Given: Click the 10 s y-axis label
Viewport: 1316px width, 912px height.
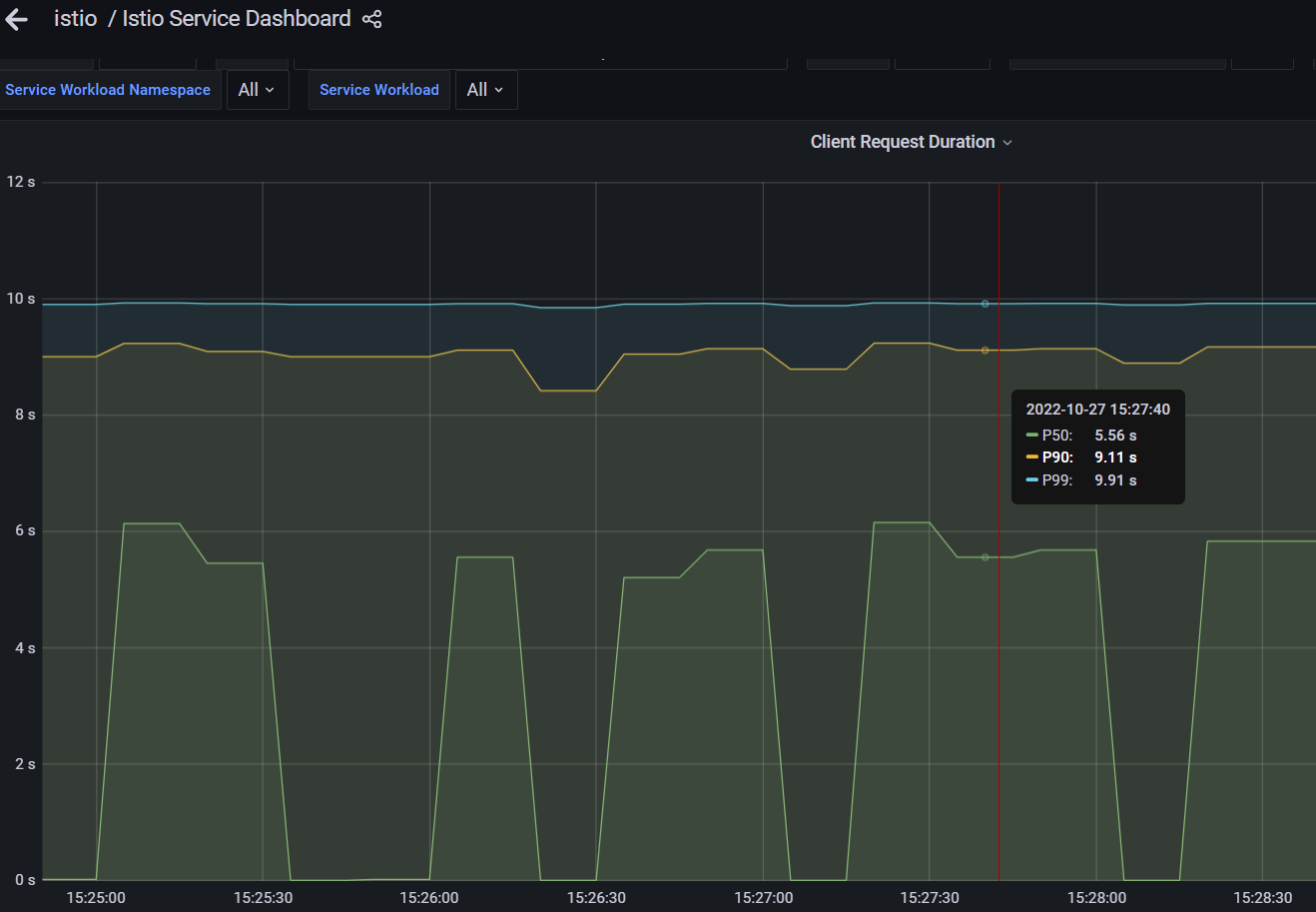Looking at the screenshot, I should point(21,299).
